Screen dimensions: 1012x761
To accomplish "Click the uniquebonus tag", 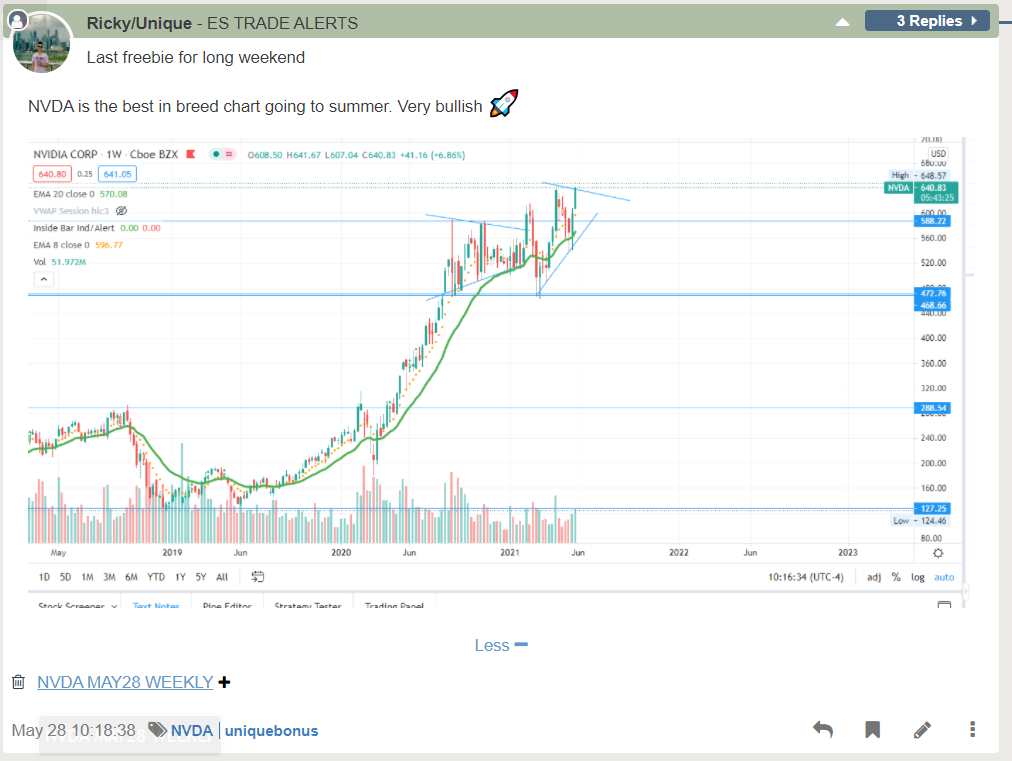I will point(271,730).
